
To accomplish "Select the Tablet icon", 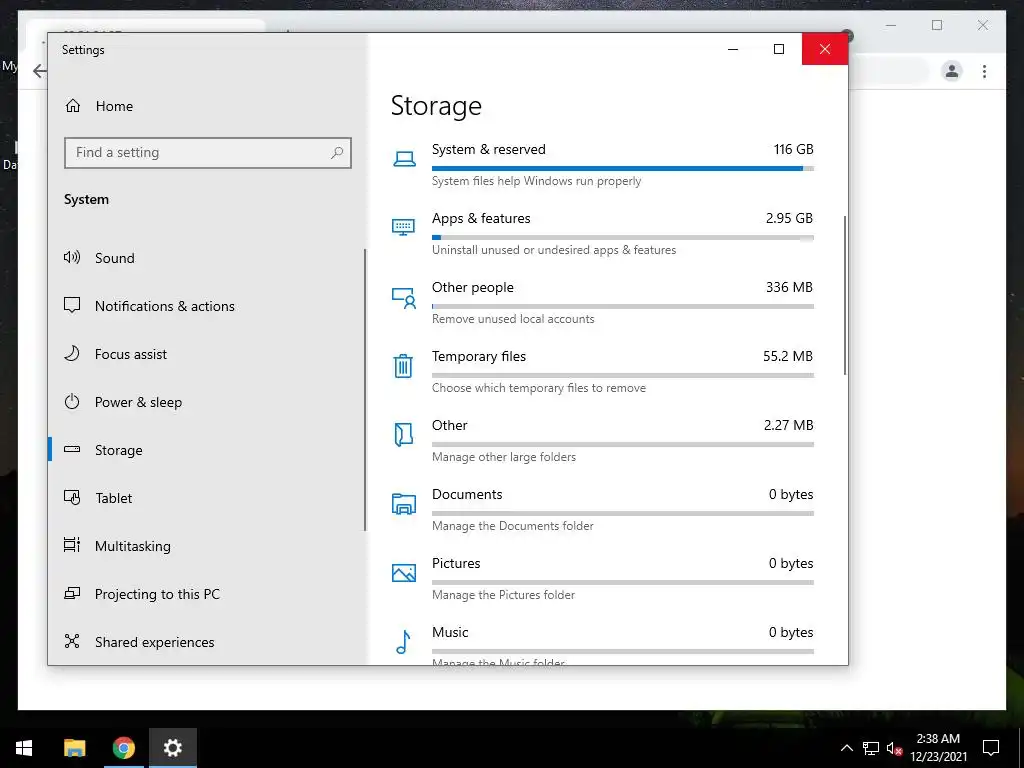I will tap(72, 498).
